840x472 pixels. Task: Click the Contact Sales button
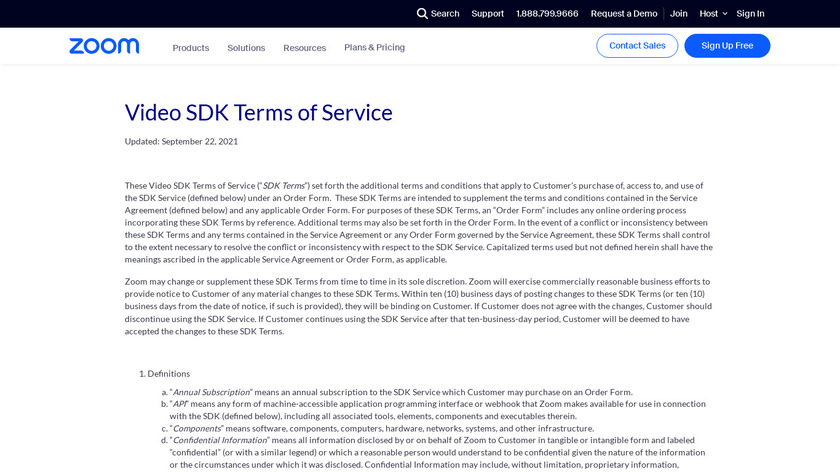tap(637, 46)
